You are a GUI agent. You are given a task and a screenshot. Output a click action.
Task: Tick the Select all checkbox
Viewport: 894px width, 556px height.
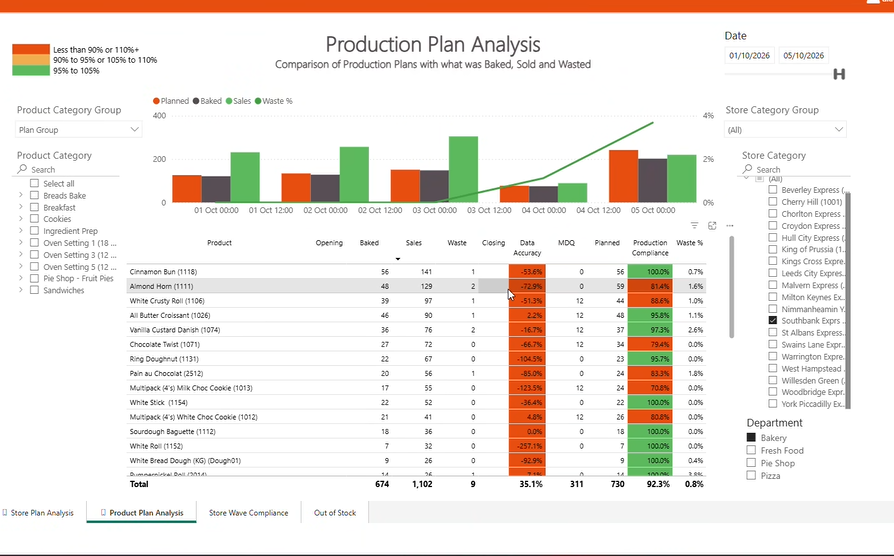[x=35, y=183]
